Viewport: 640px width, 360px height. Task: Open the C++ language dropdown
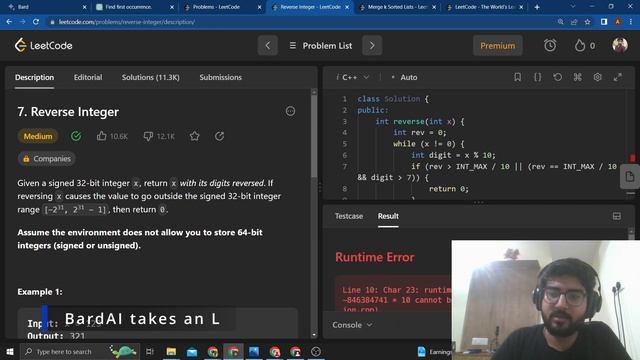353,77
